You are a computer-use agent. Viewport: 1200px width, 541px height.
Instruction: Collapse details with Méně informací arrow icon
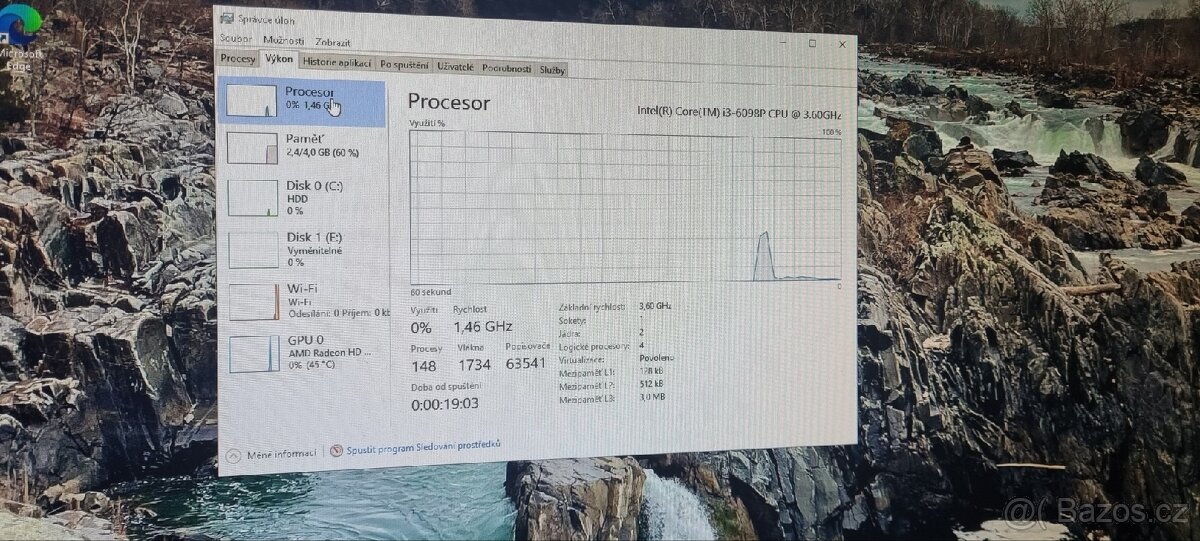point(233,455)
